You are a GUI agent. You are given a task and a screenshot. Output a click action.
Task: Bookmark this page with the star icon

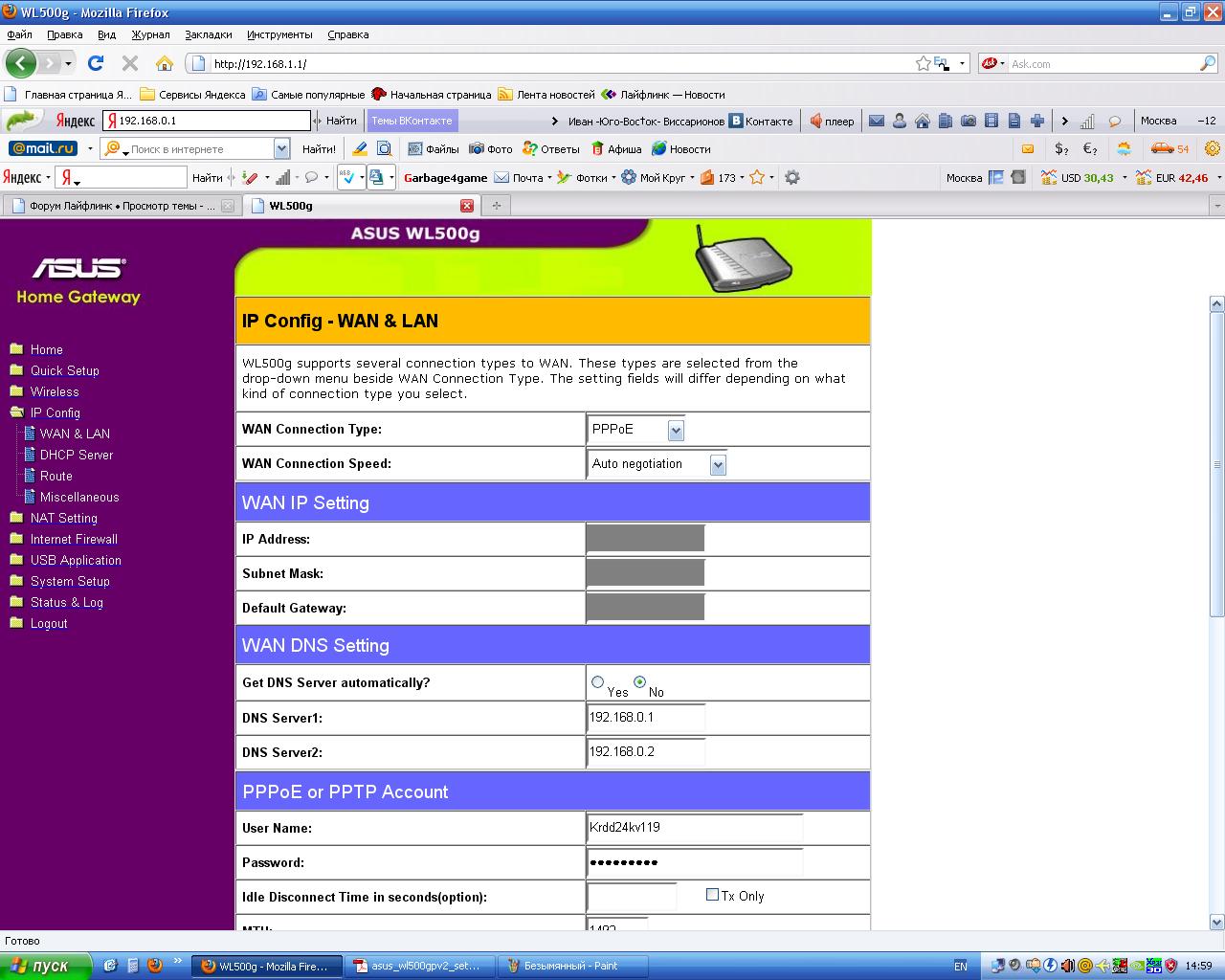coord(923,63)
